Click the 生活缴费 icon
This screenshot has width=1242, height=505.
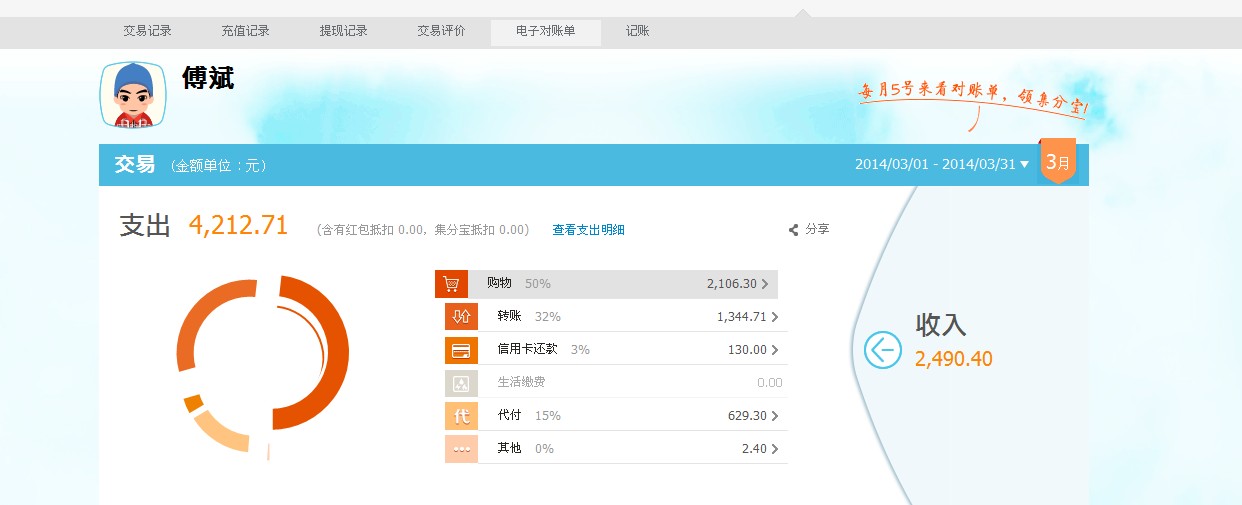461,383
